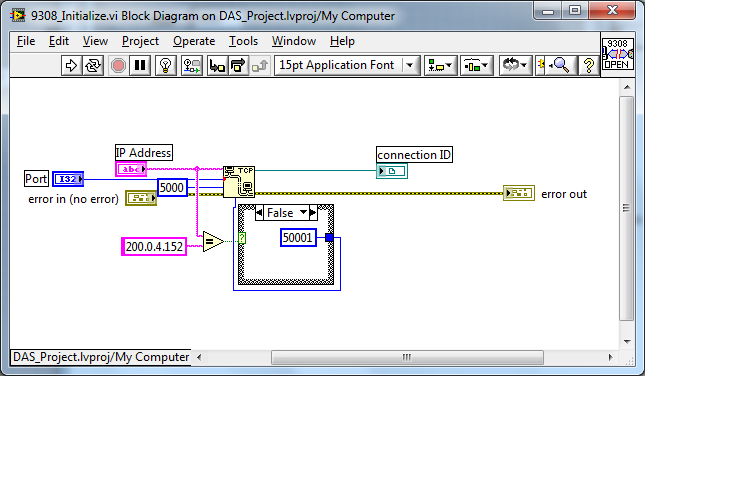Open the Tools menu
Screen dimensions: 739x484
click(x=243, y=41)
